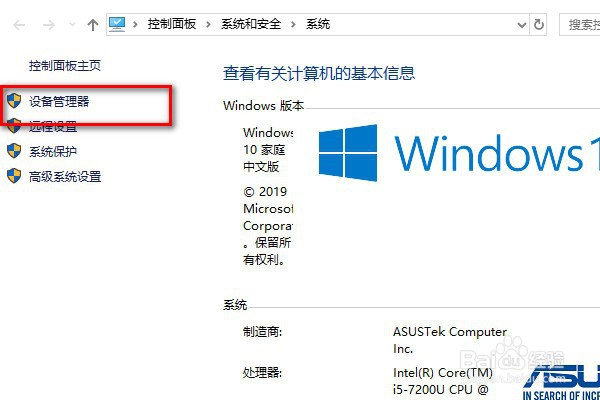
Task: Go up one folder level arrow
Action: coord(92,25)
